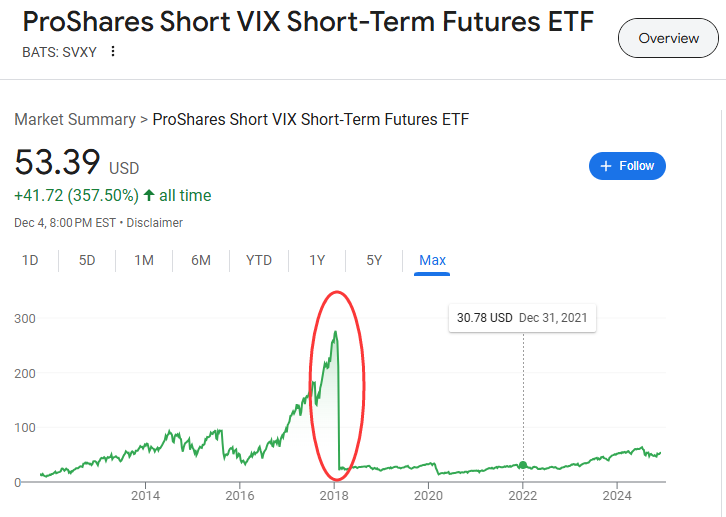Follow the ProShares Short VIX ETF

pyautogui.click(x=627, y=166)
